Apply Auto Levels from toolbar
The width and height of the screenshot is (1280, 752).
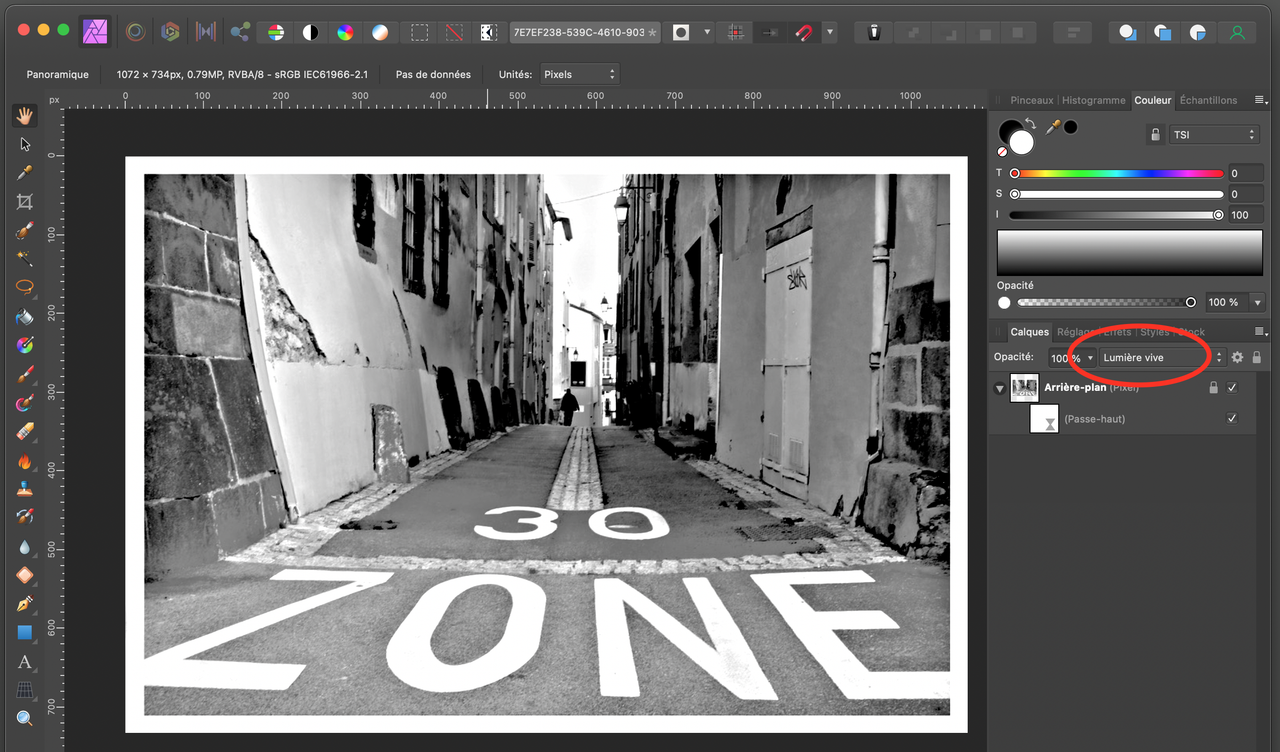point(276,32)
